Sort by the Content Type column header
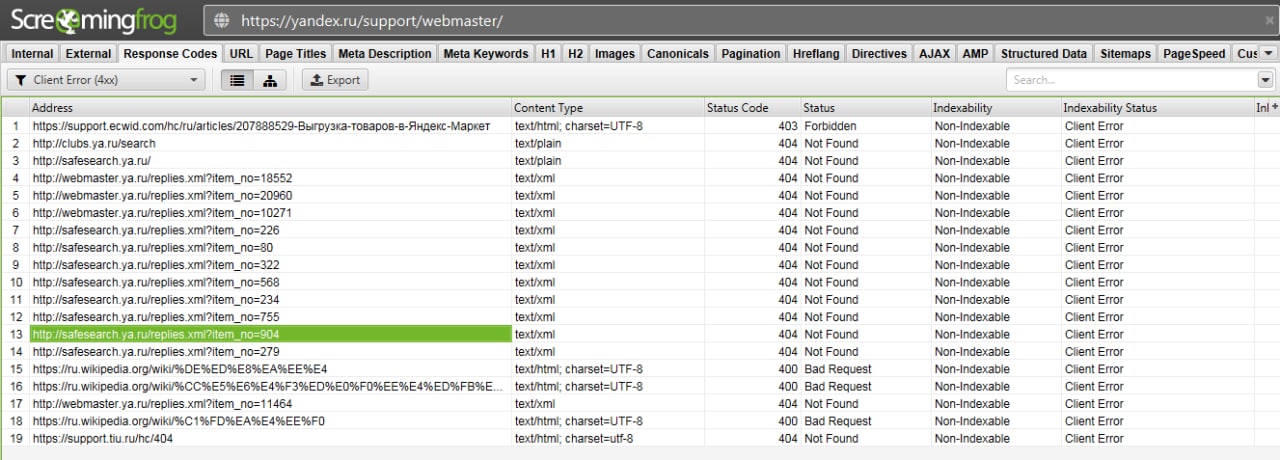Viewport: 1280px width, 460px height. 607,108
